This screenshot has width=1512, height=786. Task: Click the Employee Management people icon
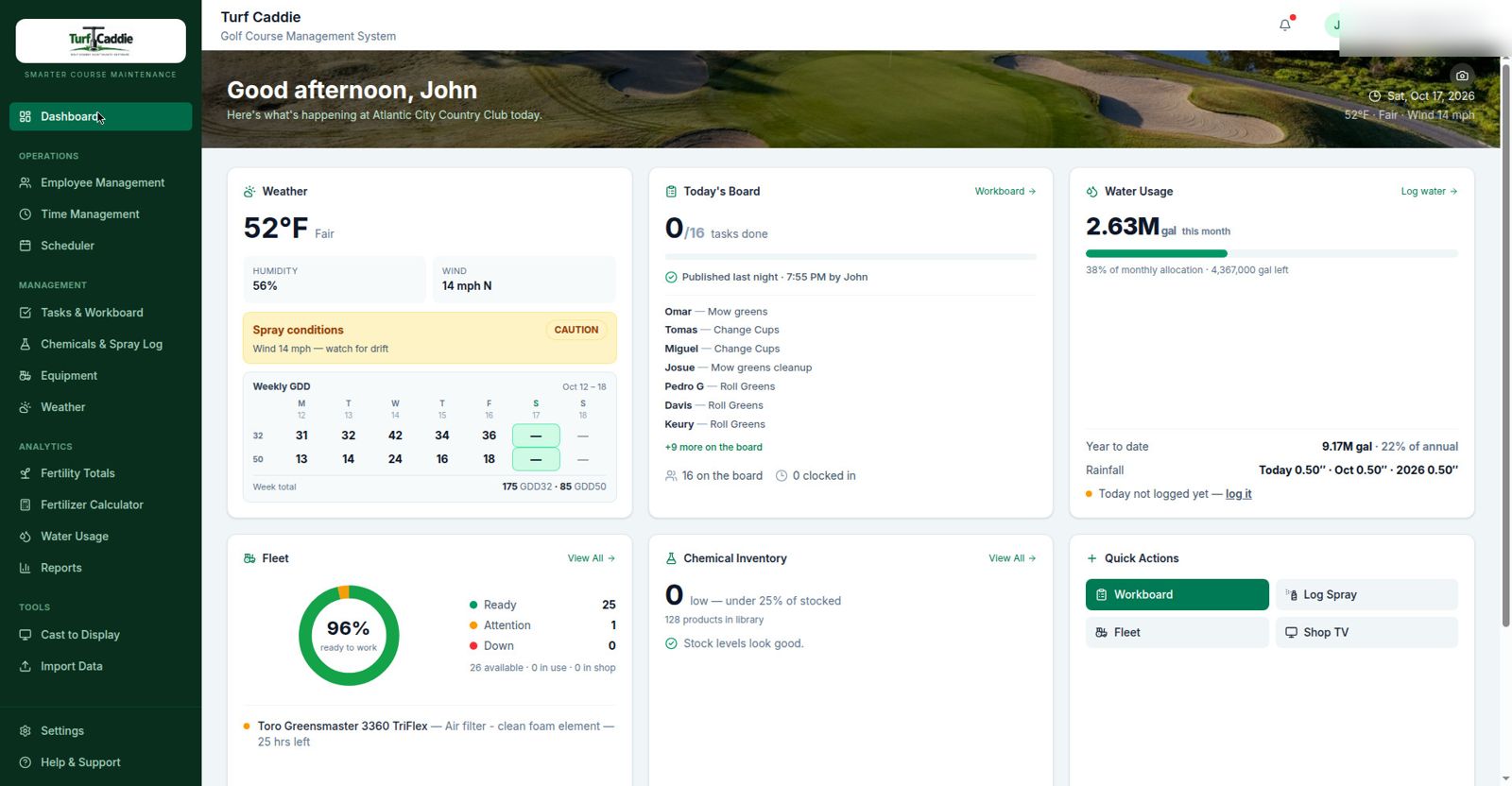(x=26, y=183)
